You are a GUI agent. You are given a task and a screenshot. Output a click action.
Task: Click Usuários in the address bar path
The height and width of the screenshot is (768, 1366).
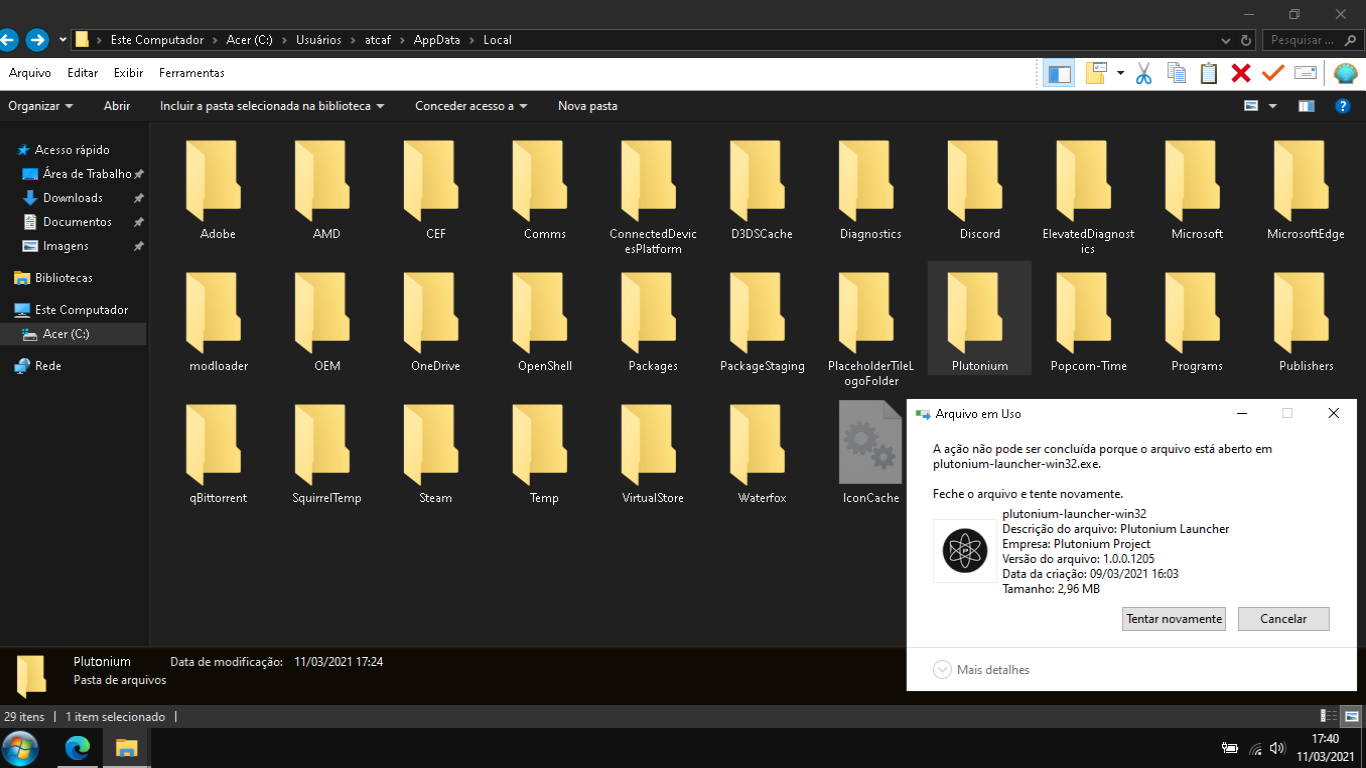(x=319, y=40)
